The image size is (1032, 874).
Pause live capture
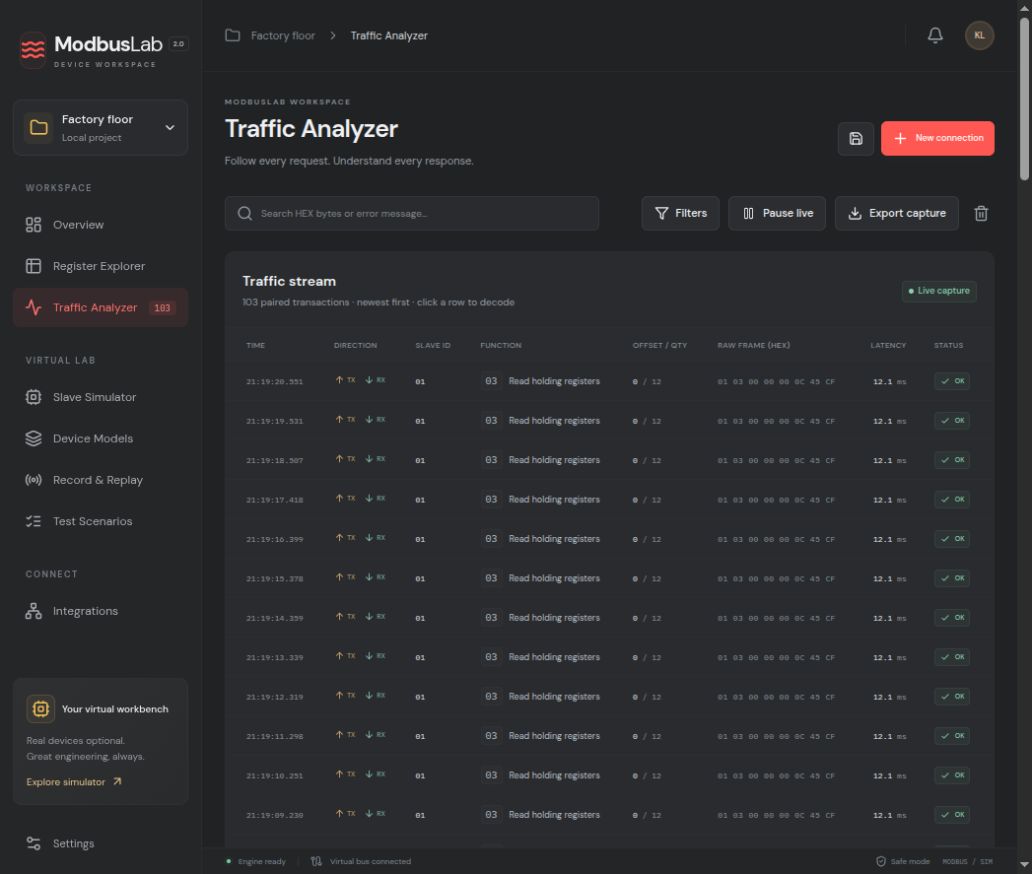[777, 213]
